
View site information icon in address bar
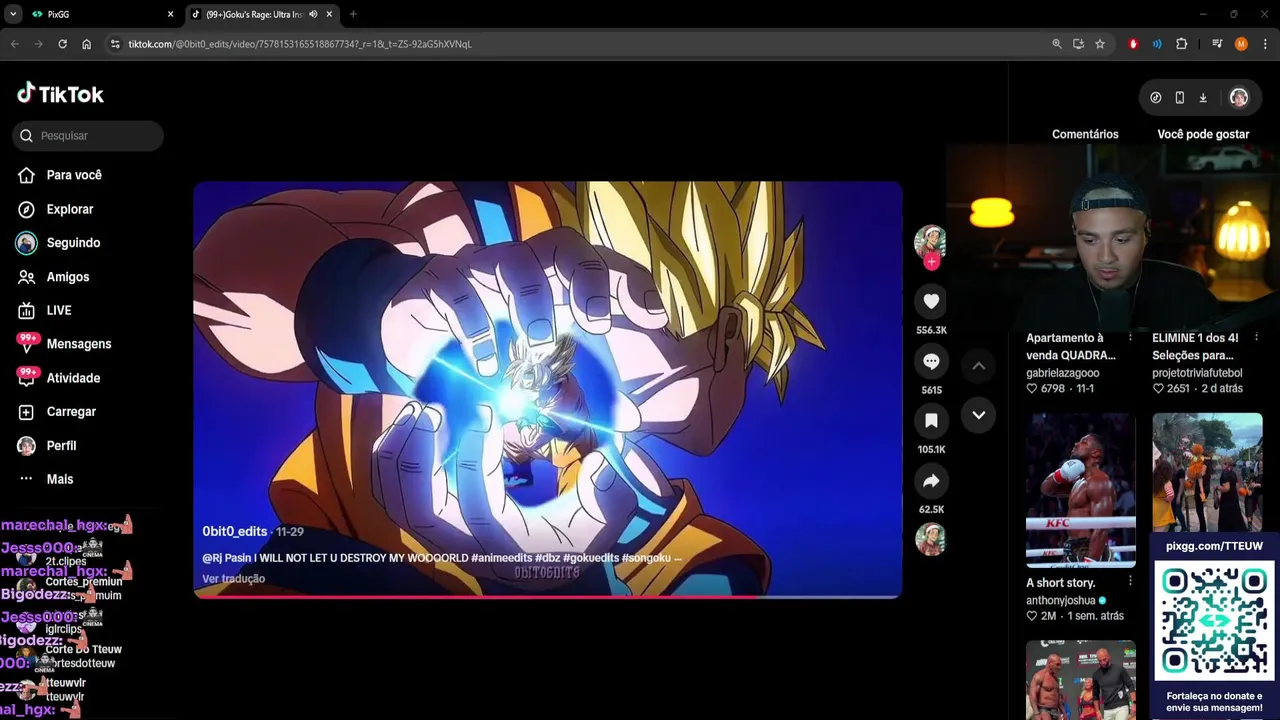(x=115, y=44)
